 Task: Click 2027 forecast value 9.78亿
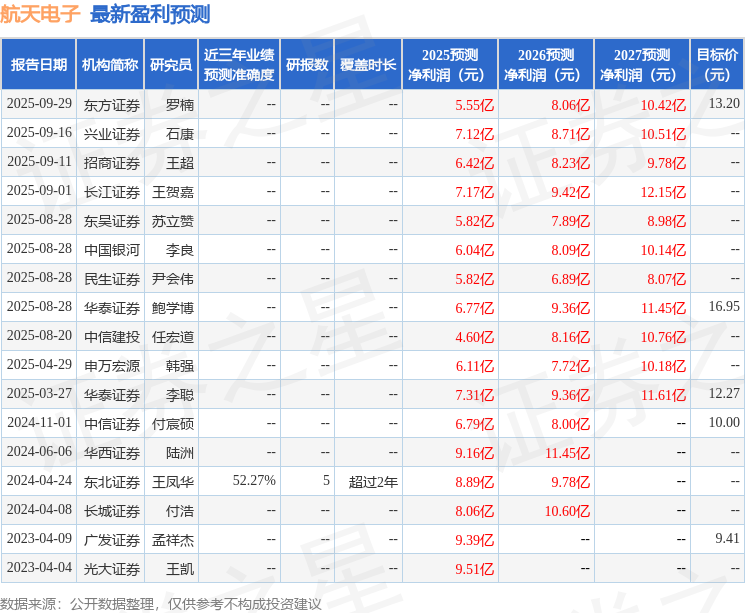coord(666,163)
